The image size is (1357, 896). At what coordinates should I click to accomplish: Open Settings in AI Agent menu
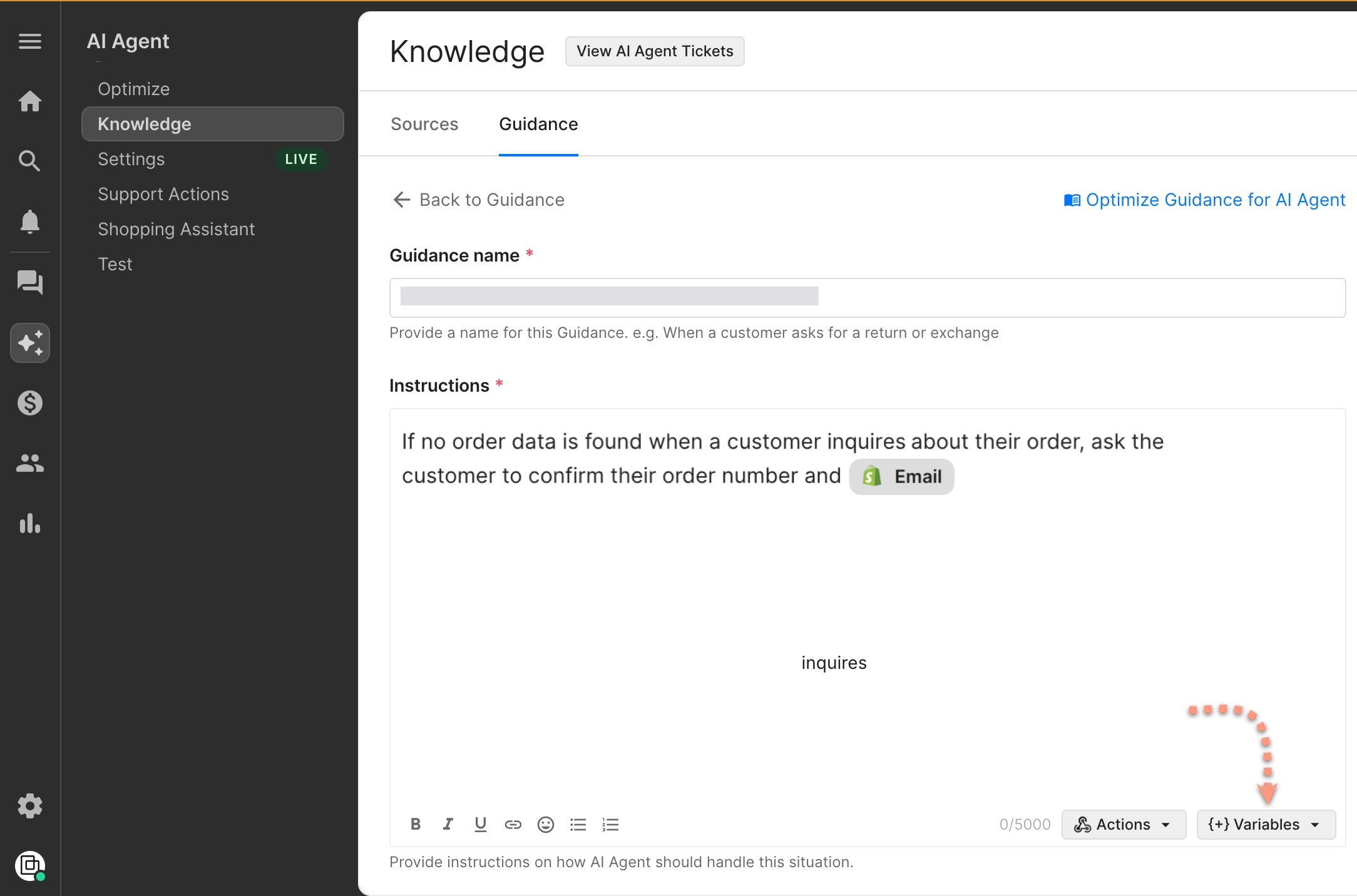coord(131,159)
